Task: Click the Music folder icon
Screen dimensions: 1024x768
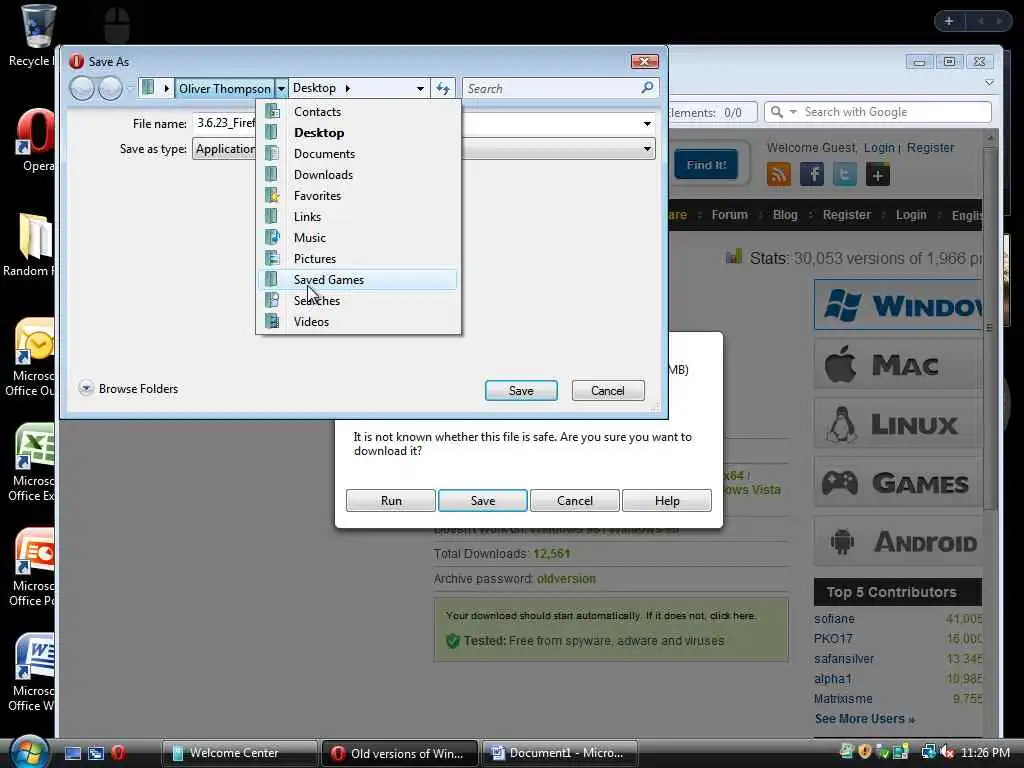Action: click(272, 237)
